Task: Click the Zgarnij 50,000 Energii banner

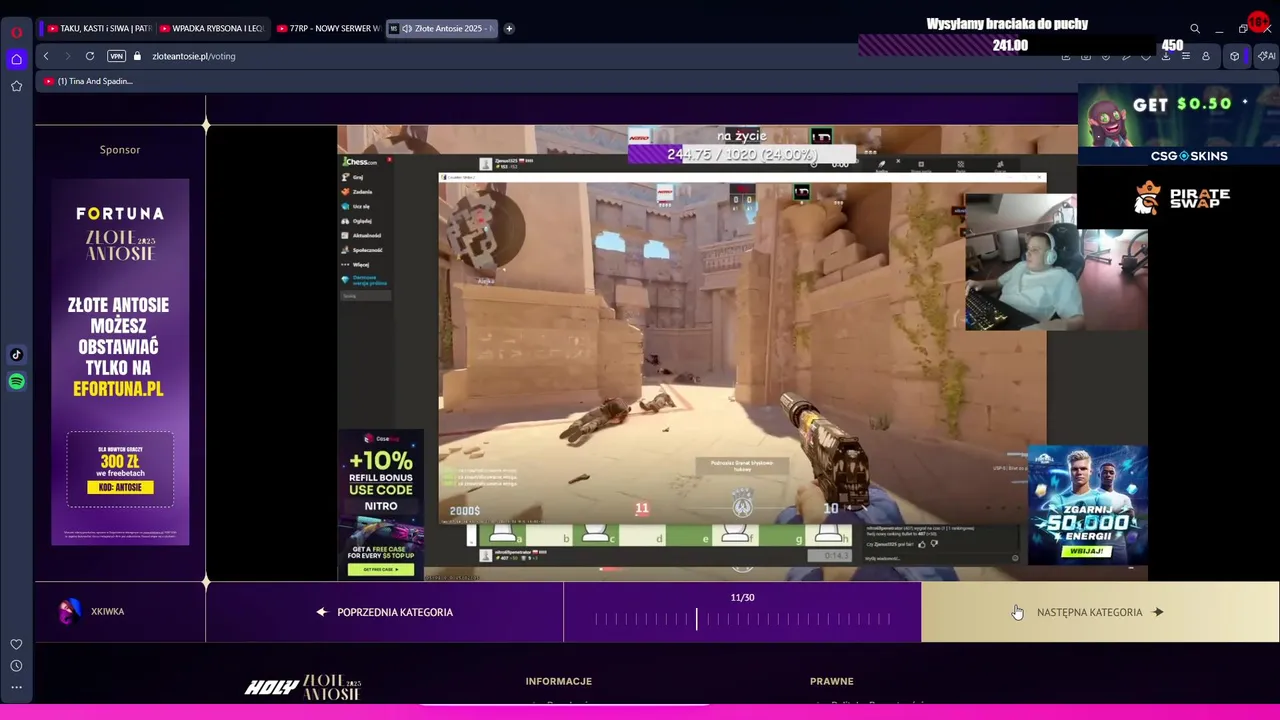Action: 1087,505
